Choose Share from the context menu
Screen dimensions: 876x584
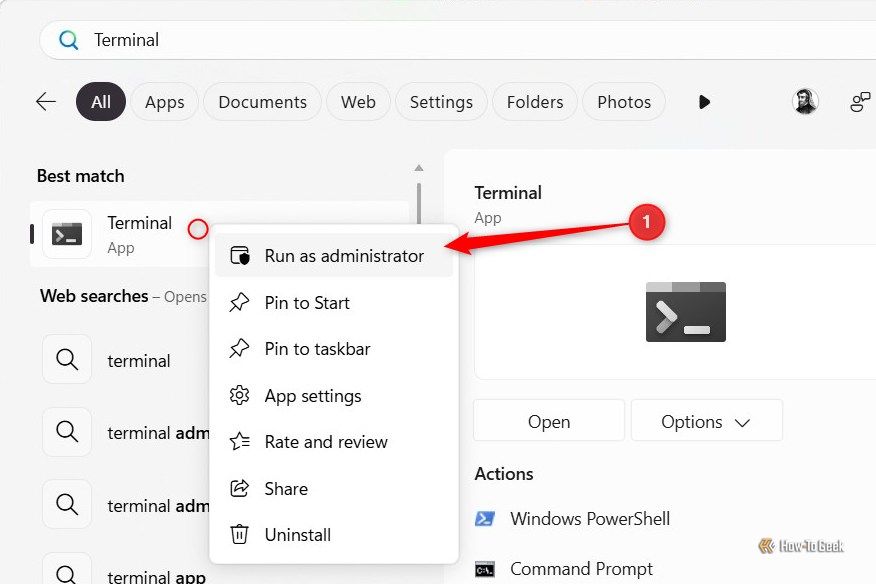pyautogui.click(x=334, y=488)
